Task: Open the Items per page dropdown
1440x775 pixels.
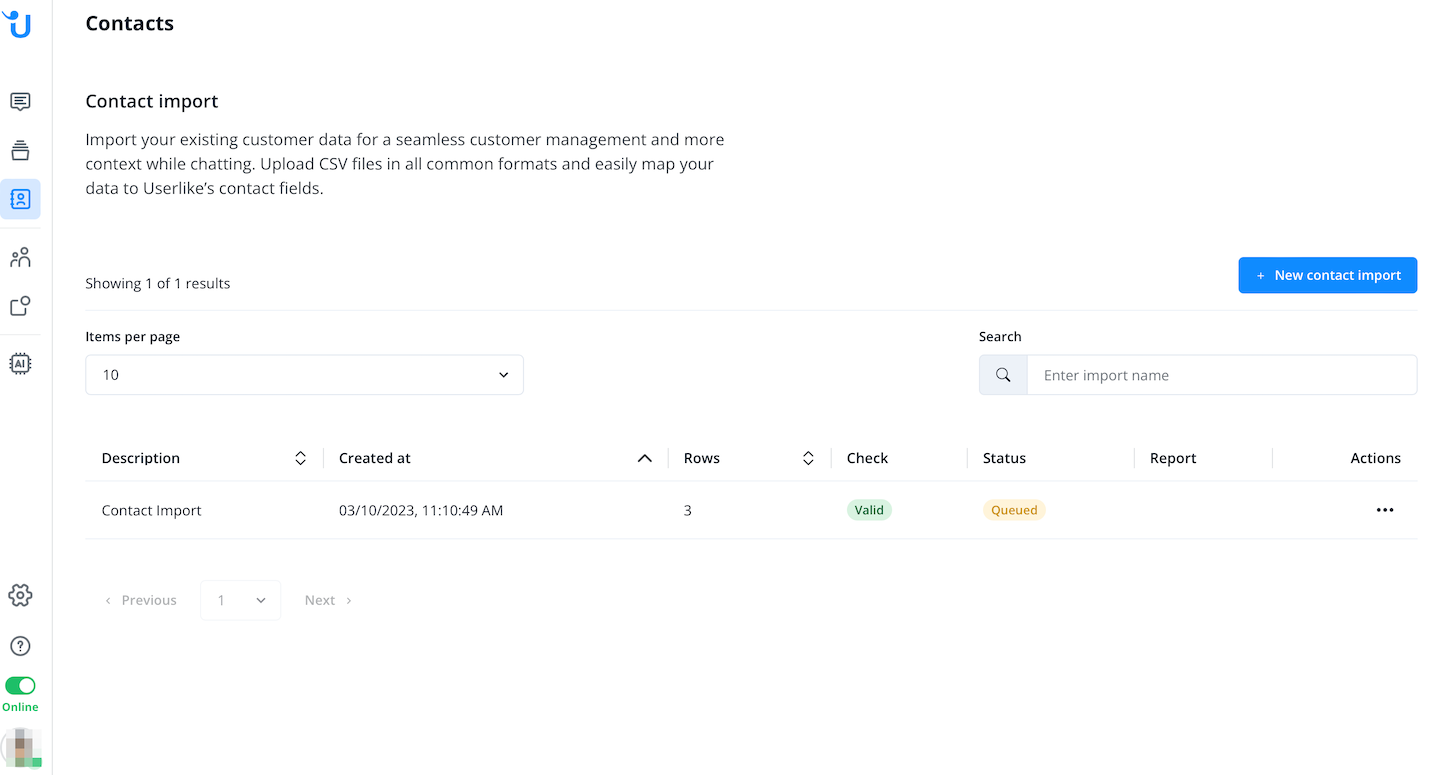Action: pyautogui.click(x=304, y=375)
